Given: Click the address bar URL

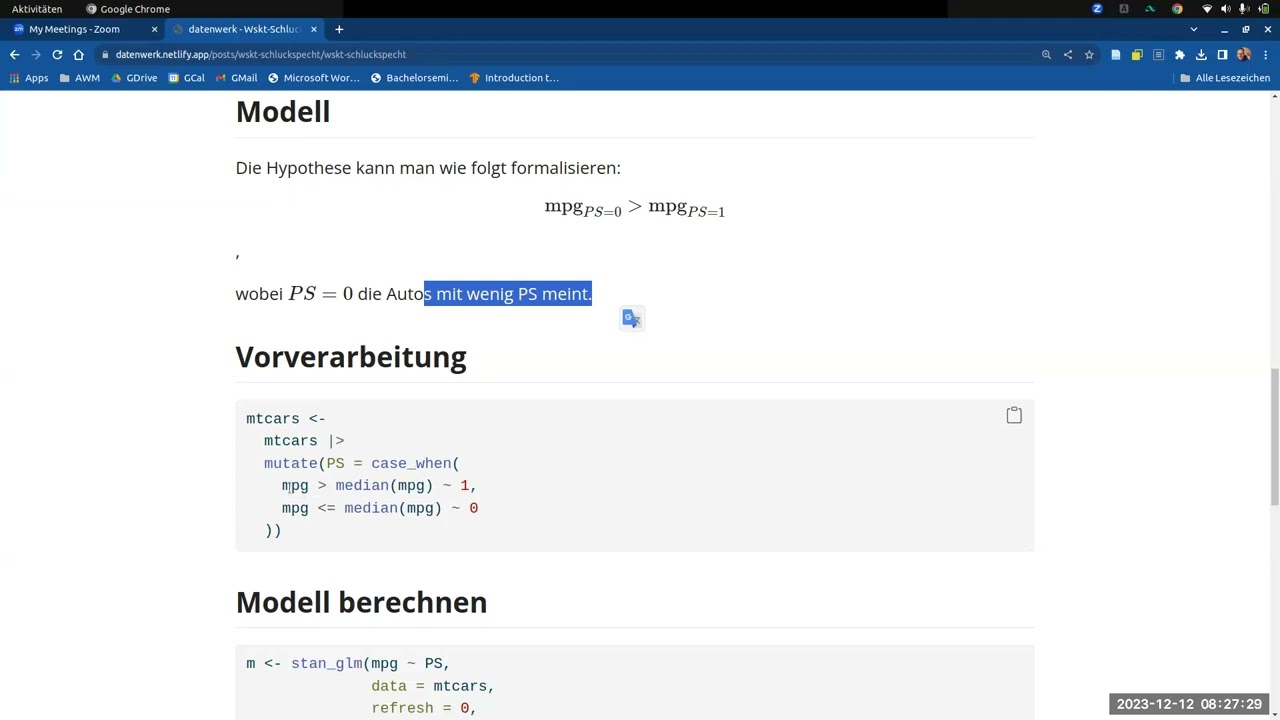Looking at the screenshot, I should (261, 55).
